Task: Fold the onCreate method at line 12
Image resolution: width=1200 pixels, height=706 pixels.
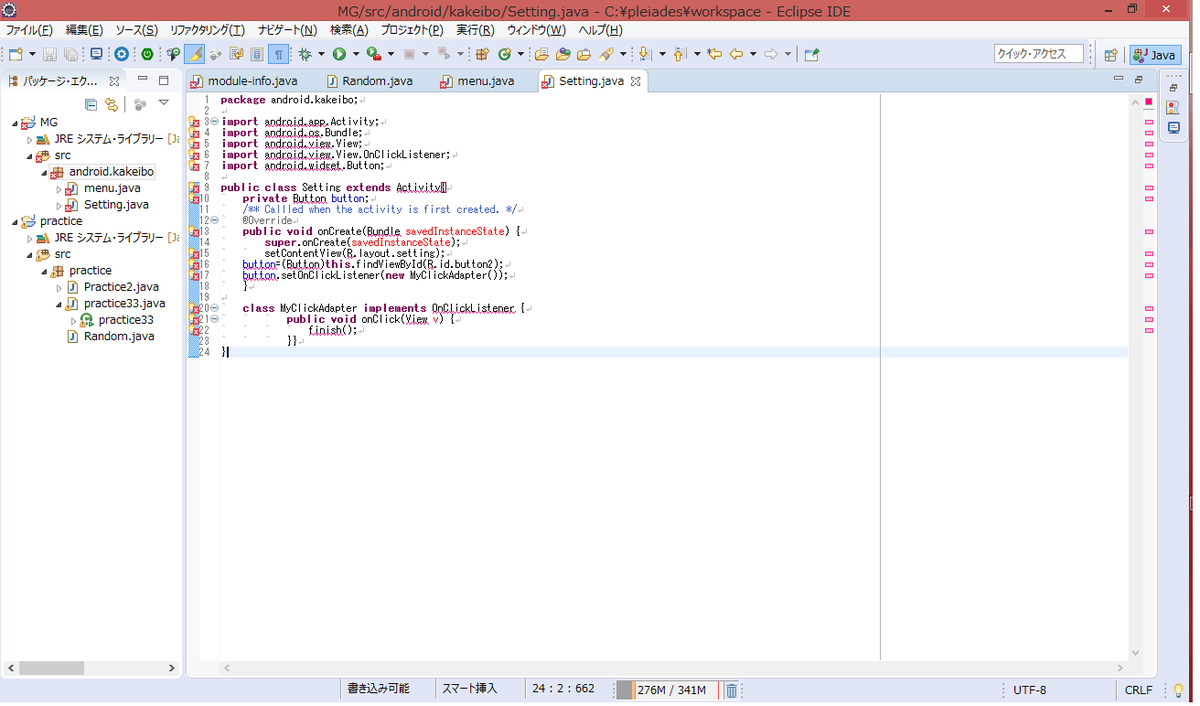Action: 216,220
